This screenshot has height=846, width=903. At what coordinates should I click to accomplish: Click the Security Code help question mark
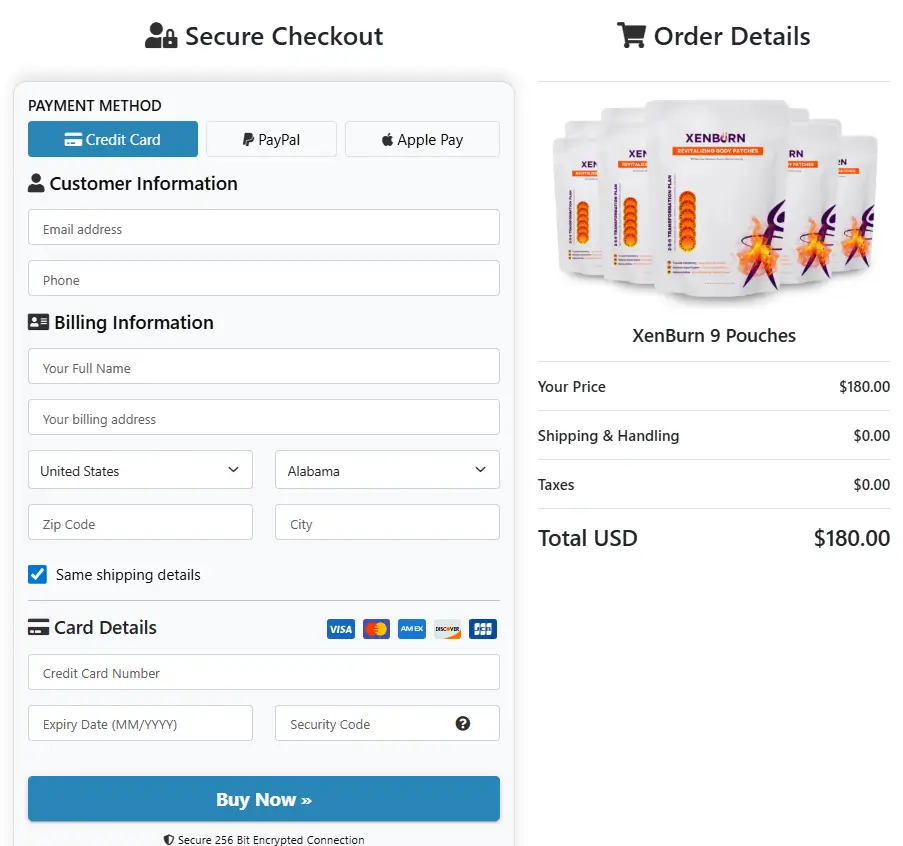pyautogui.click(x=462, y=723)
